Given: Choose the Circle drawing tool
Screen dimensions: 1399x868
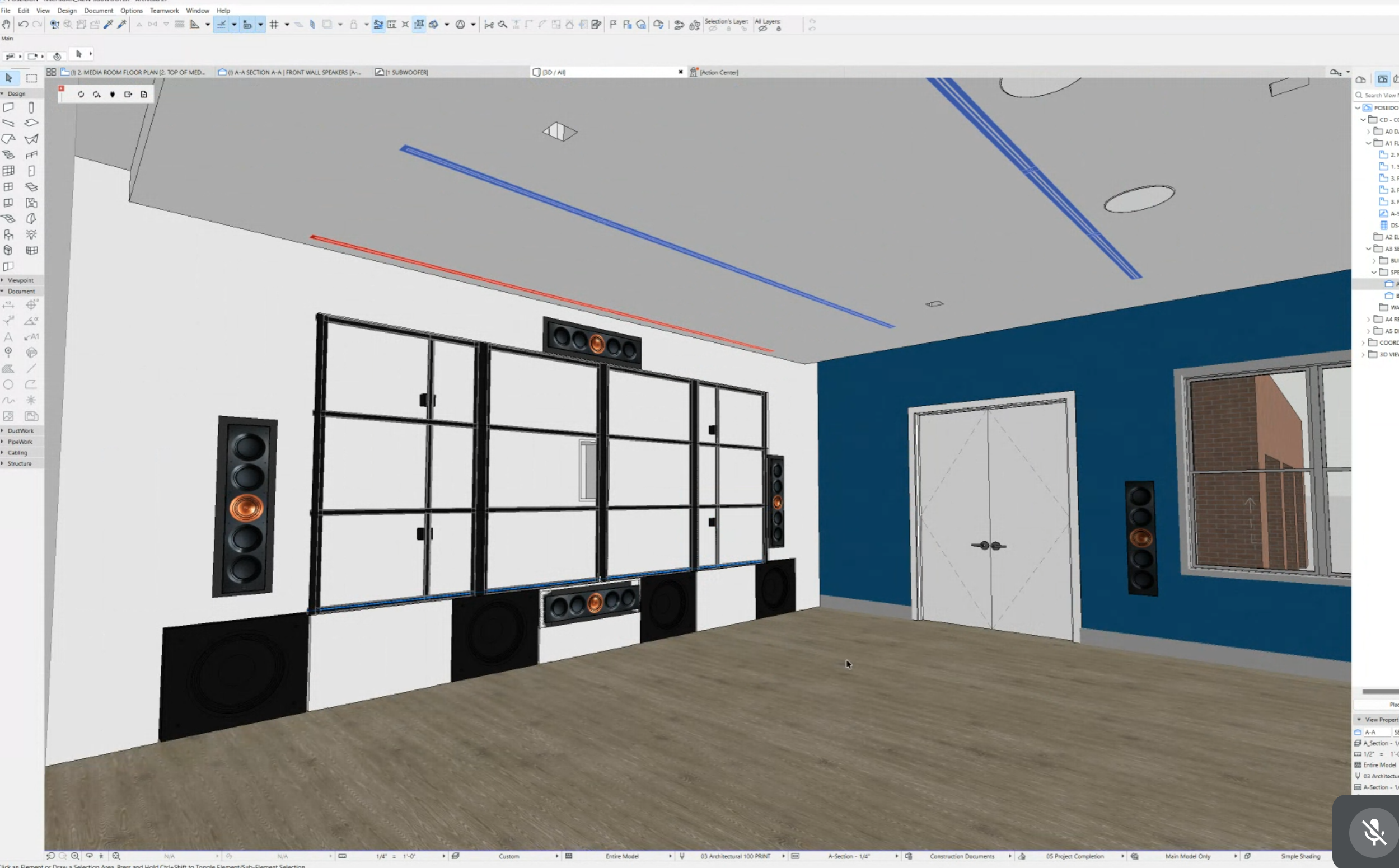Looking at the screenshot, I should (8, 384).
